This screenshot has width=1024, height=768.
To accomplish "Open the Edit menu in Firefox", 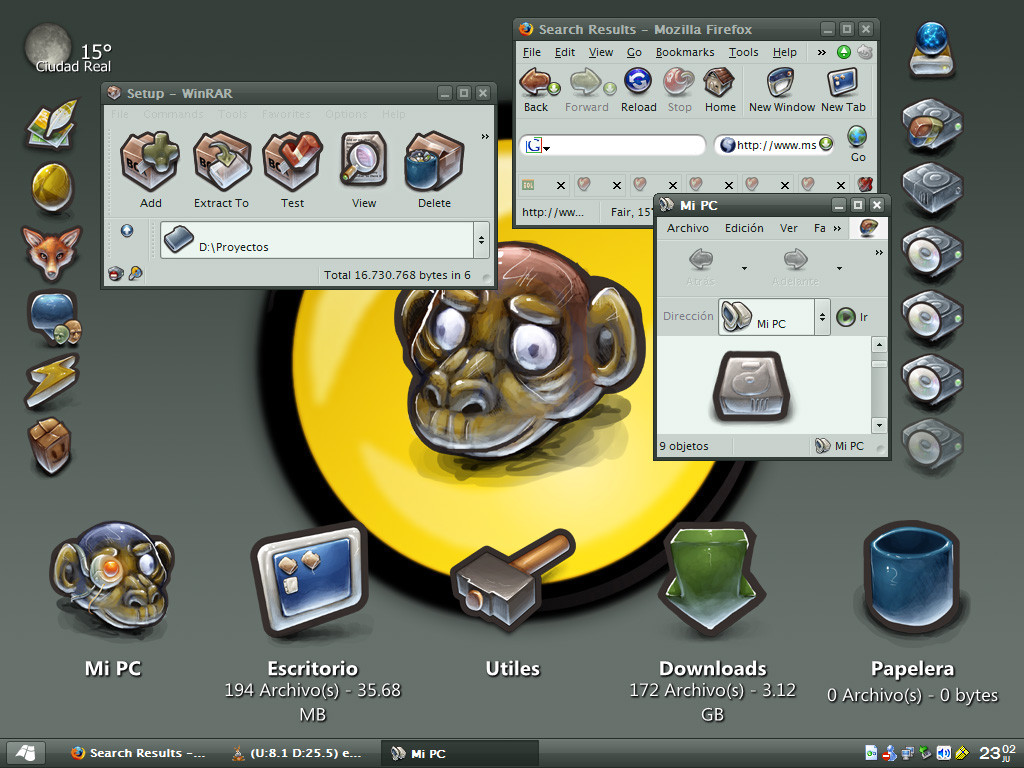I will (565, 52).
